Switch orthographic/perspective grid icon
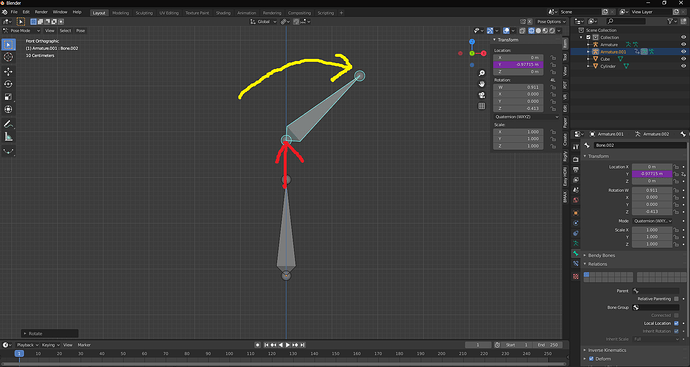Screen dimensions: 690x367 [482, 106]
